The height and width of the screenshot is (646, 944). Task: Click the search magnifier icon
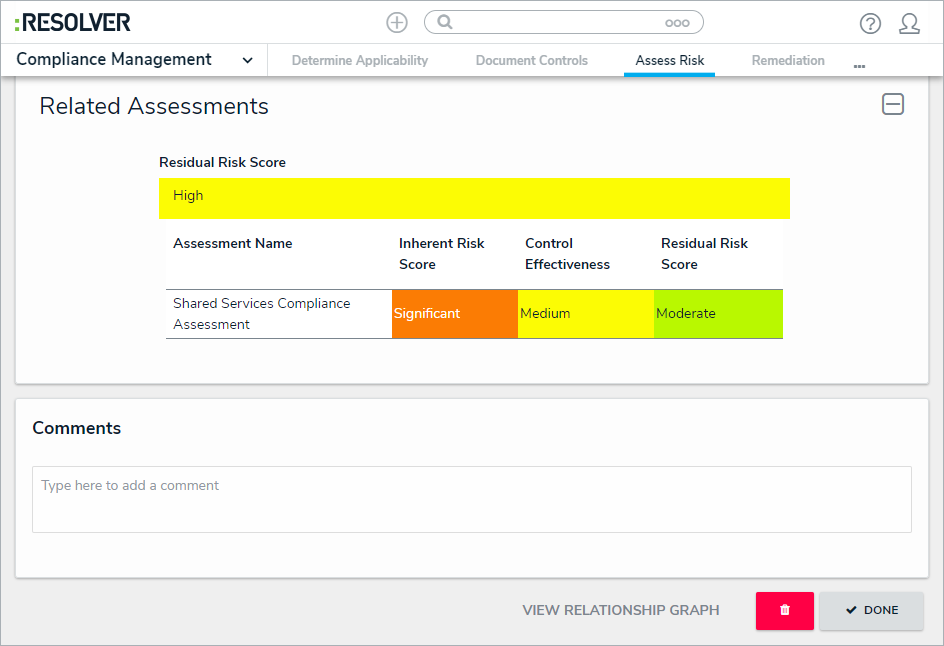(x=446, y=22)
